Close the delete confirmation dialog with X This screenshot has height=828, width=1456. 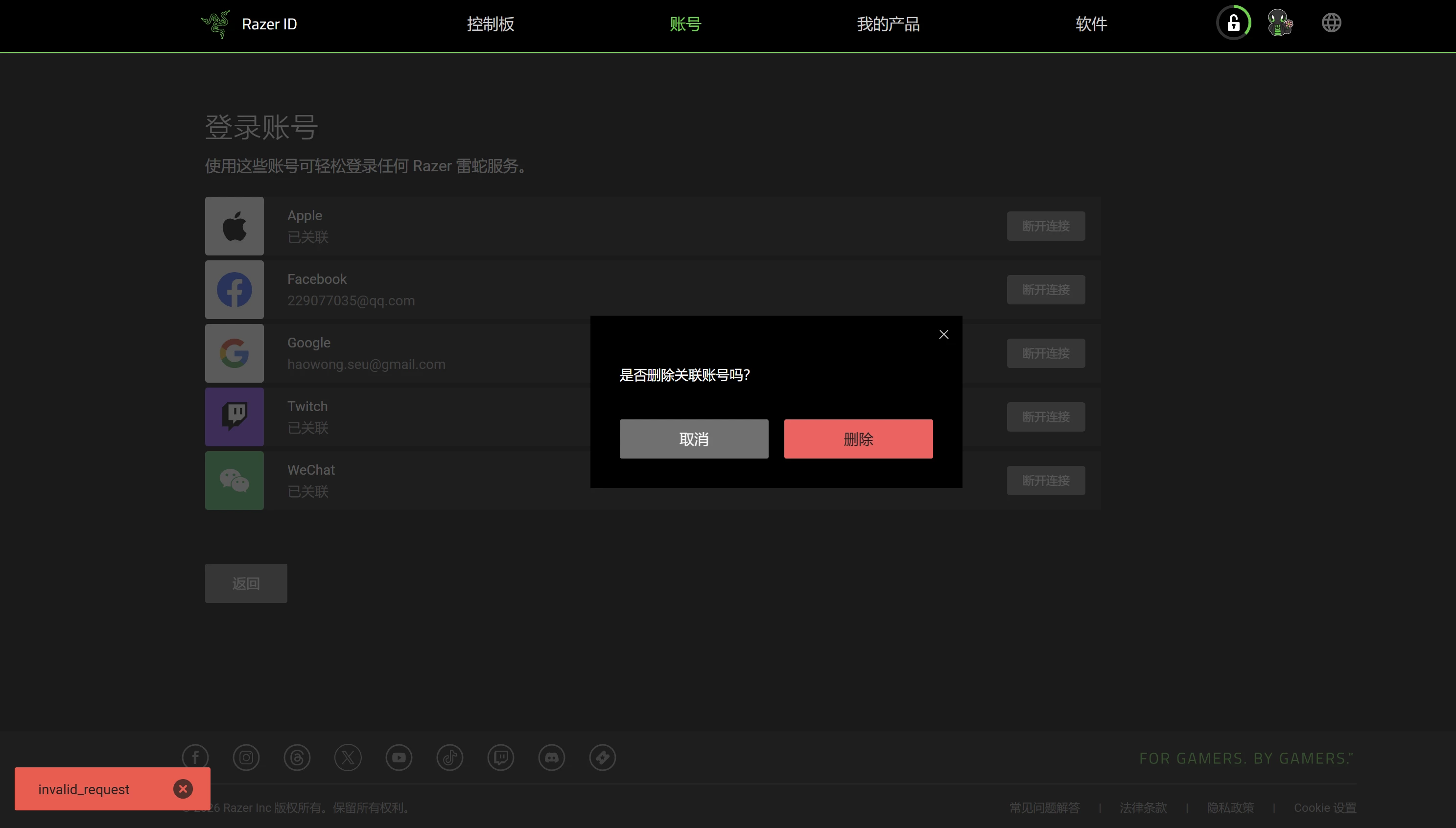[943, 334]
